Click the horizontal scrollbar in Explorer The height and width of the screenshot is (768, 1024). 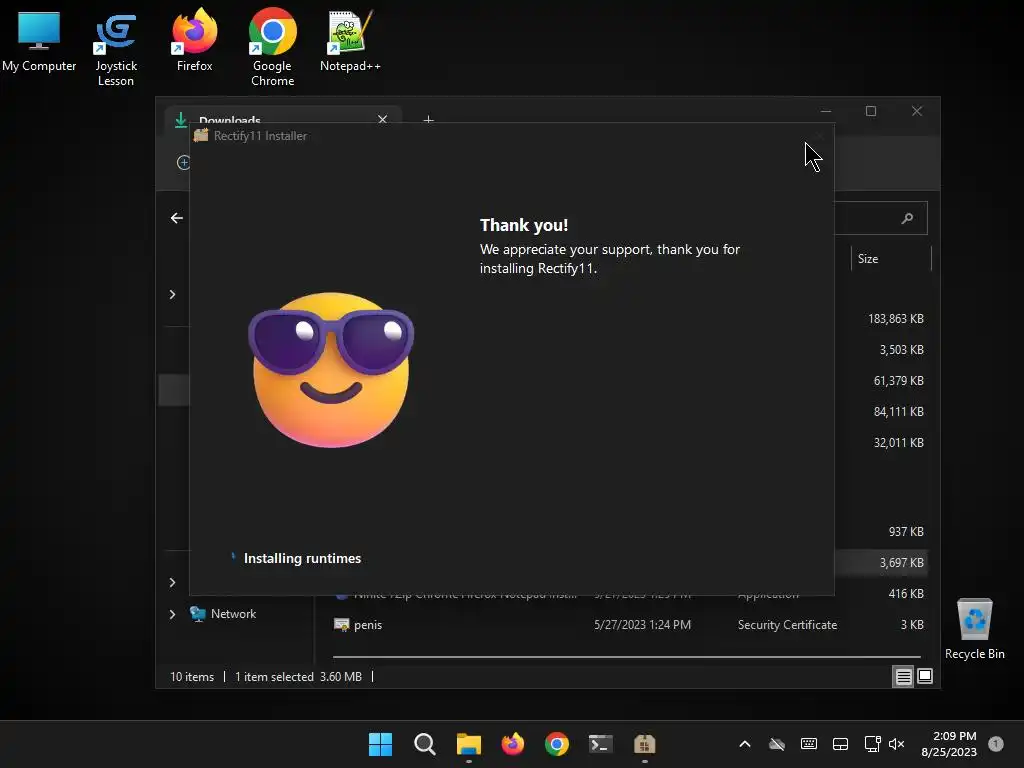pos(626,656)
